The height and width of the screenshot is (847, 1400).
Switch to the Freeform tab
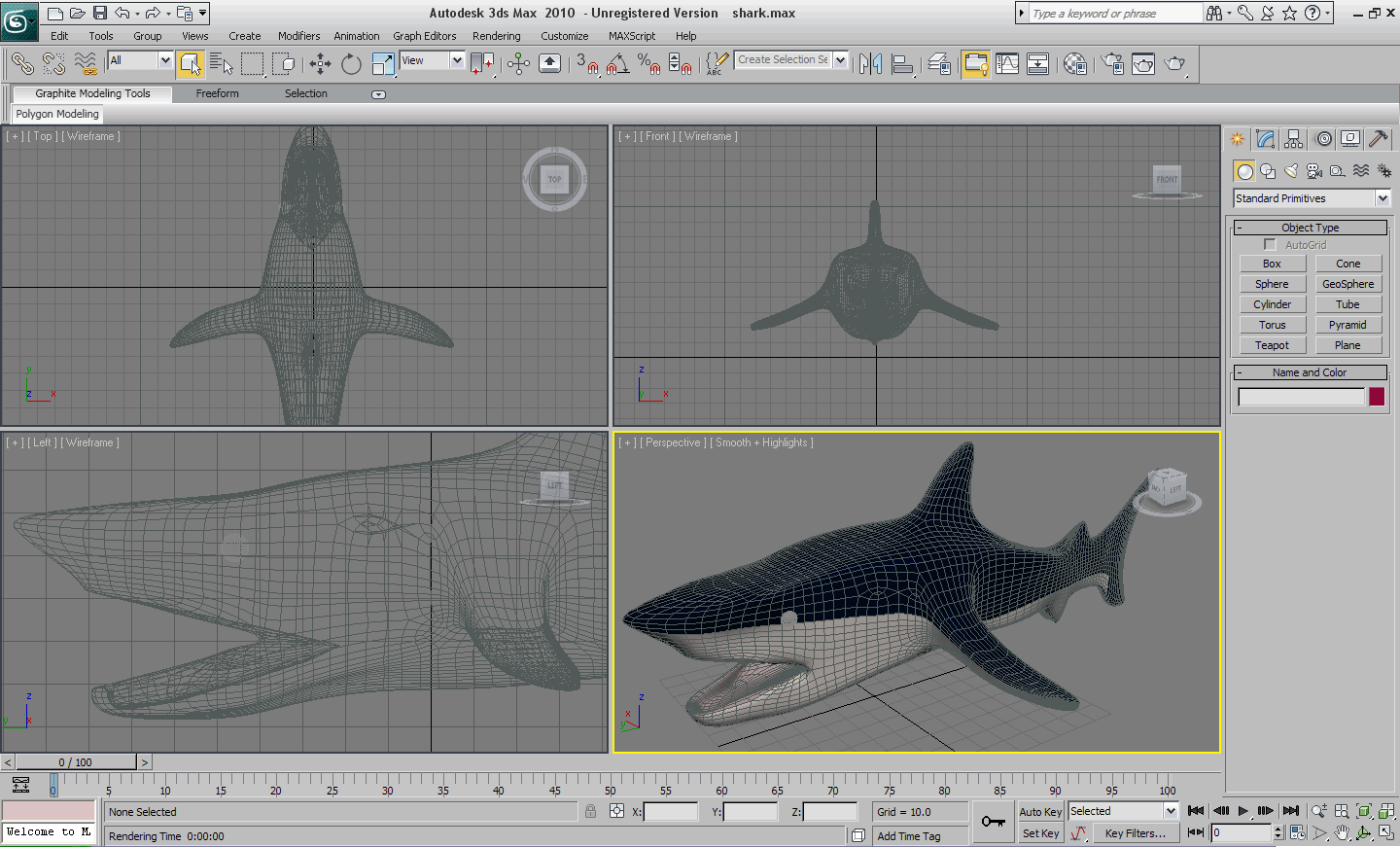[217, 93]
